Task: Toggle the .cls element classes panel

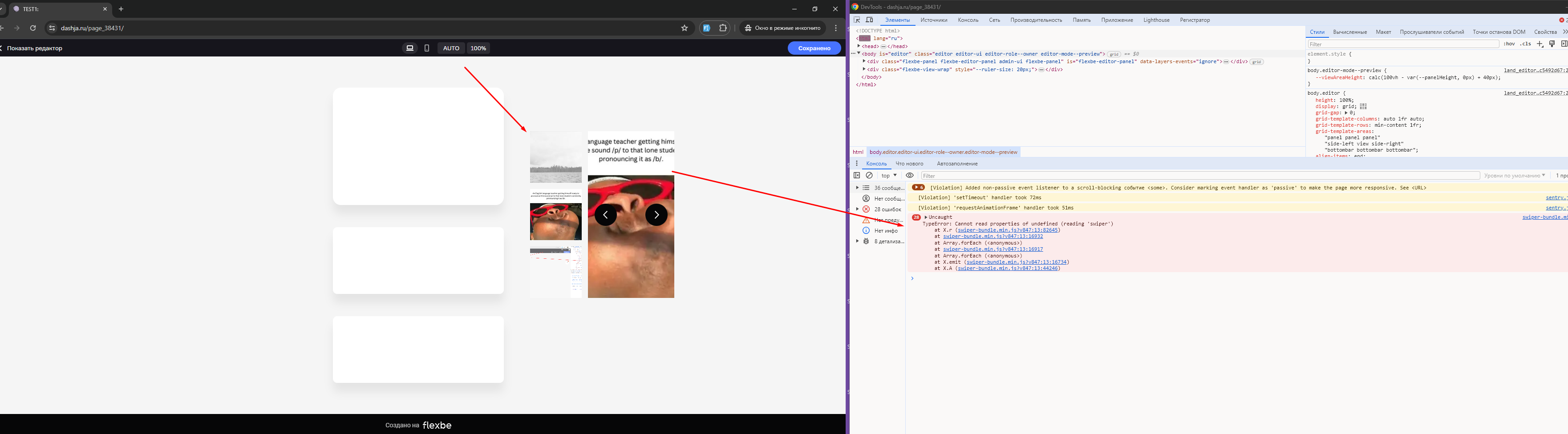Action: point(1525,44)
